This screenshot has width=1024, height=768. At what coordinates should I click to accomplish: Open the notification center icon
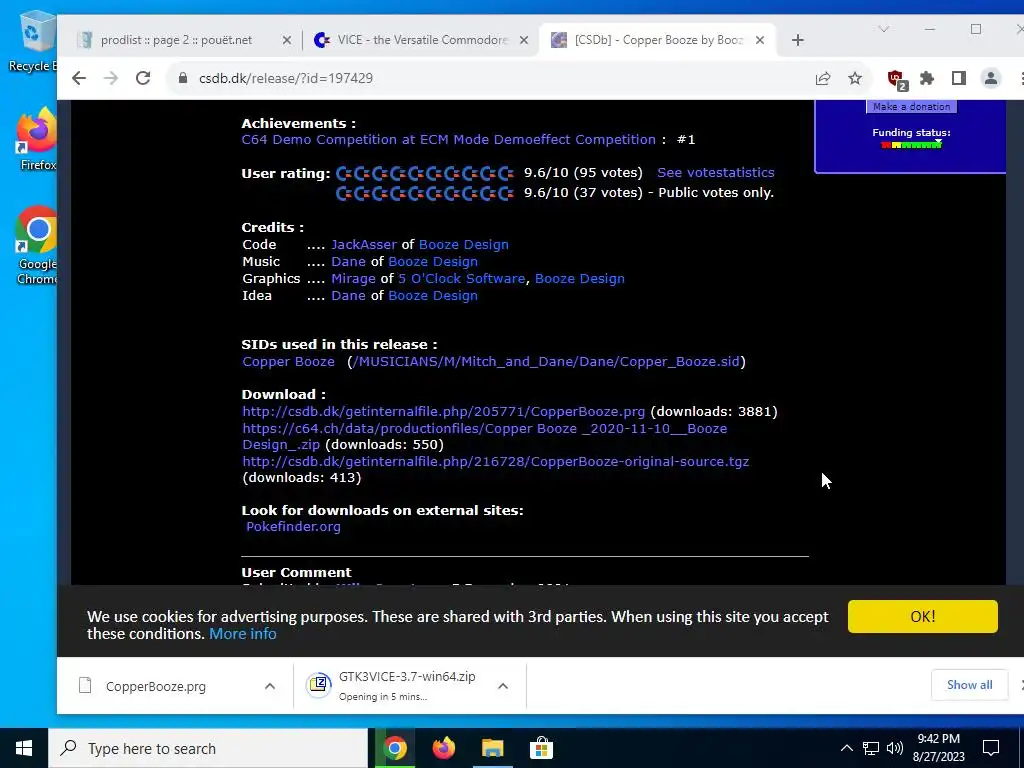[x=991, y=748]
